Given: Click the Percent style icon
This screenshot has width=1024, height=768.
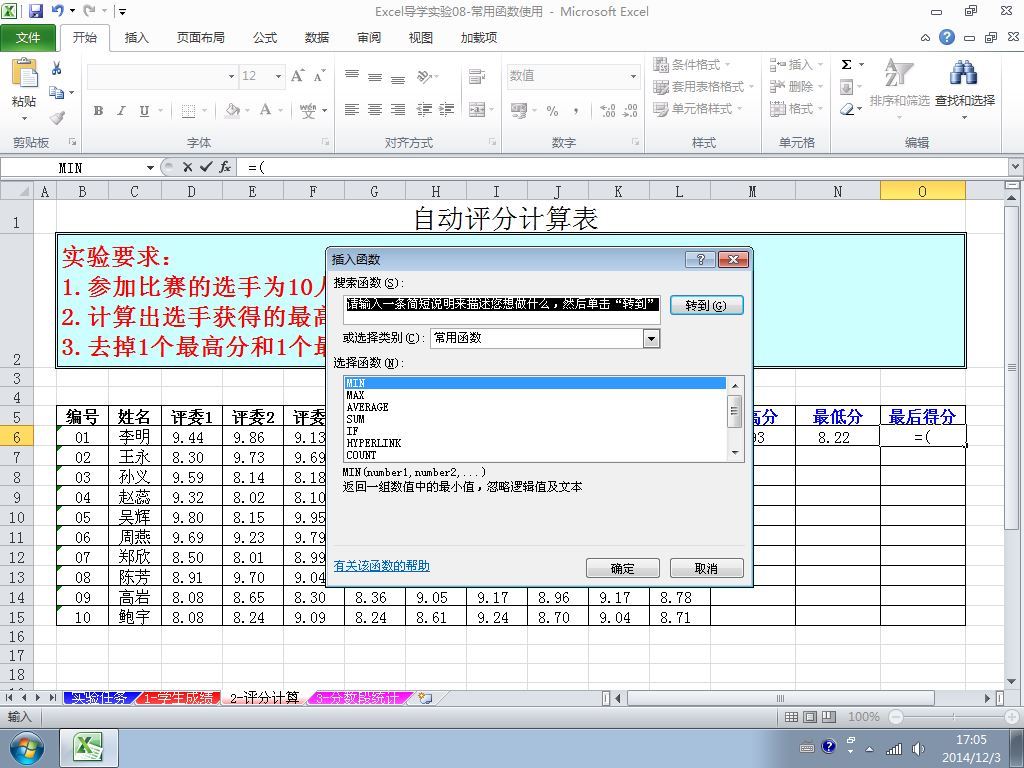Looking at the screenshot, I should (552, 111).
